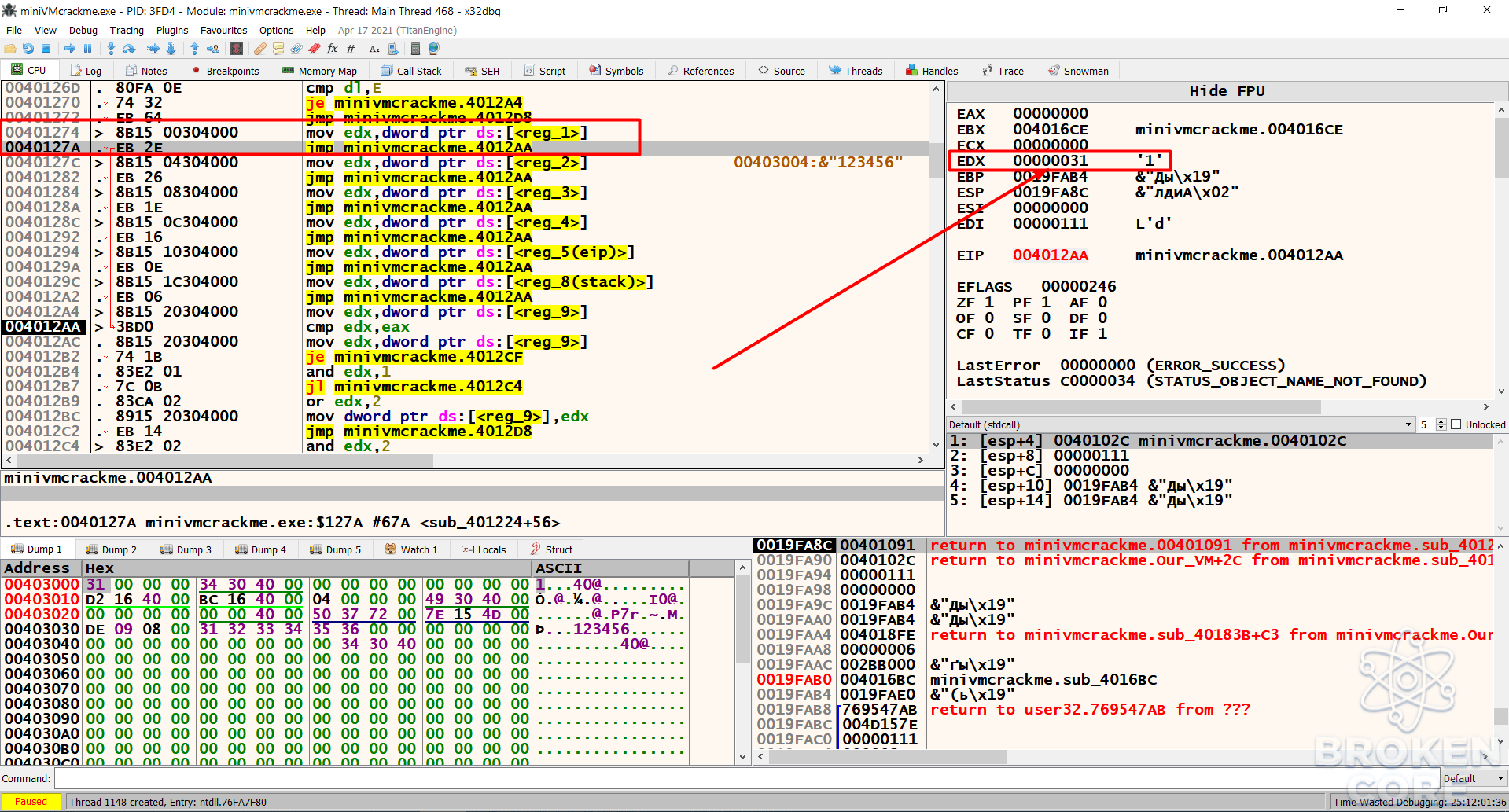Click the Command input field
This screenshot has height=812, width=1509.
(x=745, y=779)
